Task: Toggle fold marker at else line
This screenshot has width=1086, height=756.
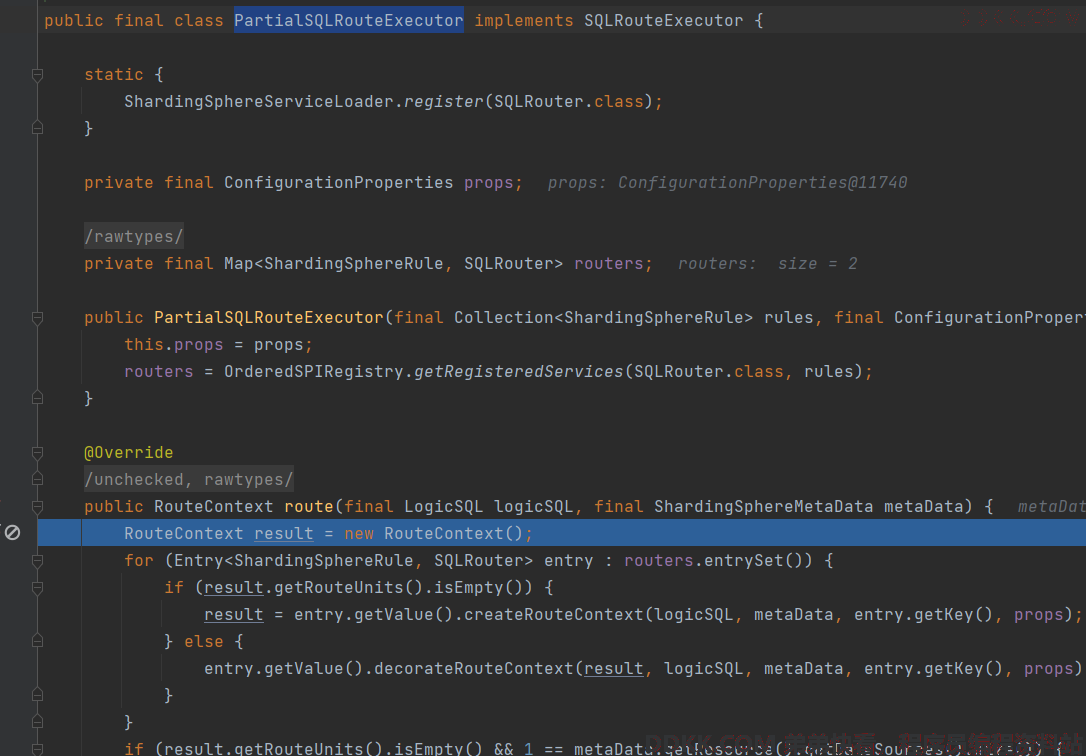Action: (37, 642)
